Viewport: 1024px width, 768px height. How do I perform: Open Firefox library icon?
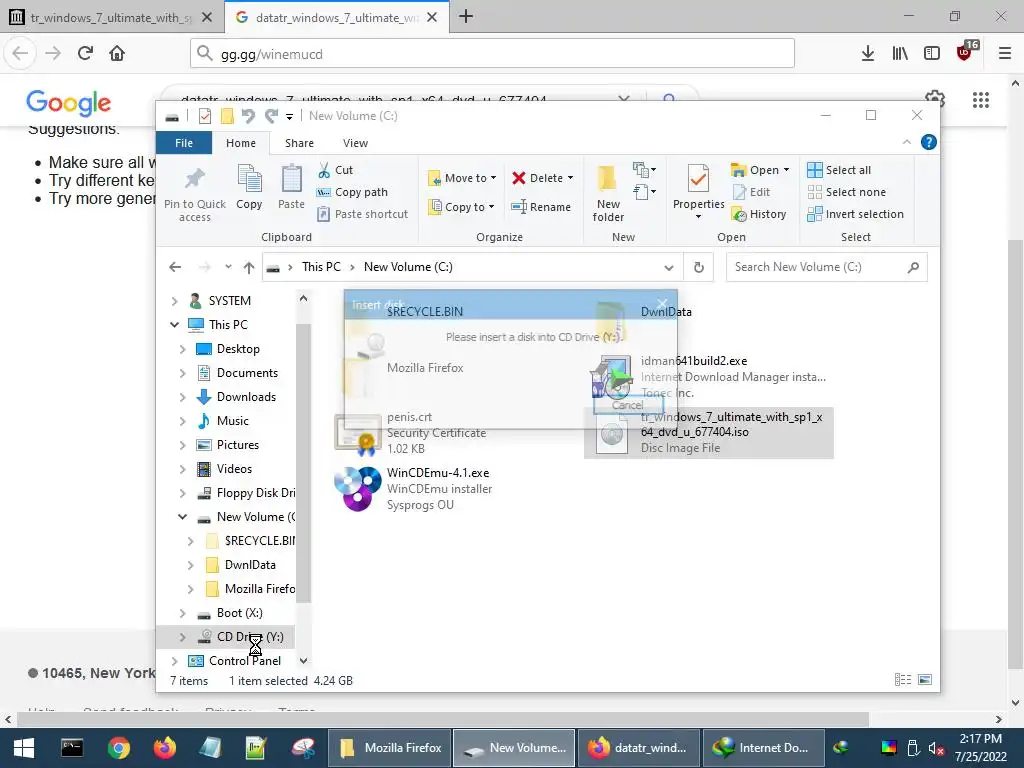point(900,53)
